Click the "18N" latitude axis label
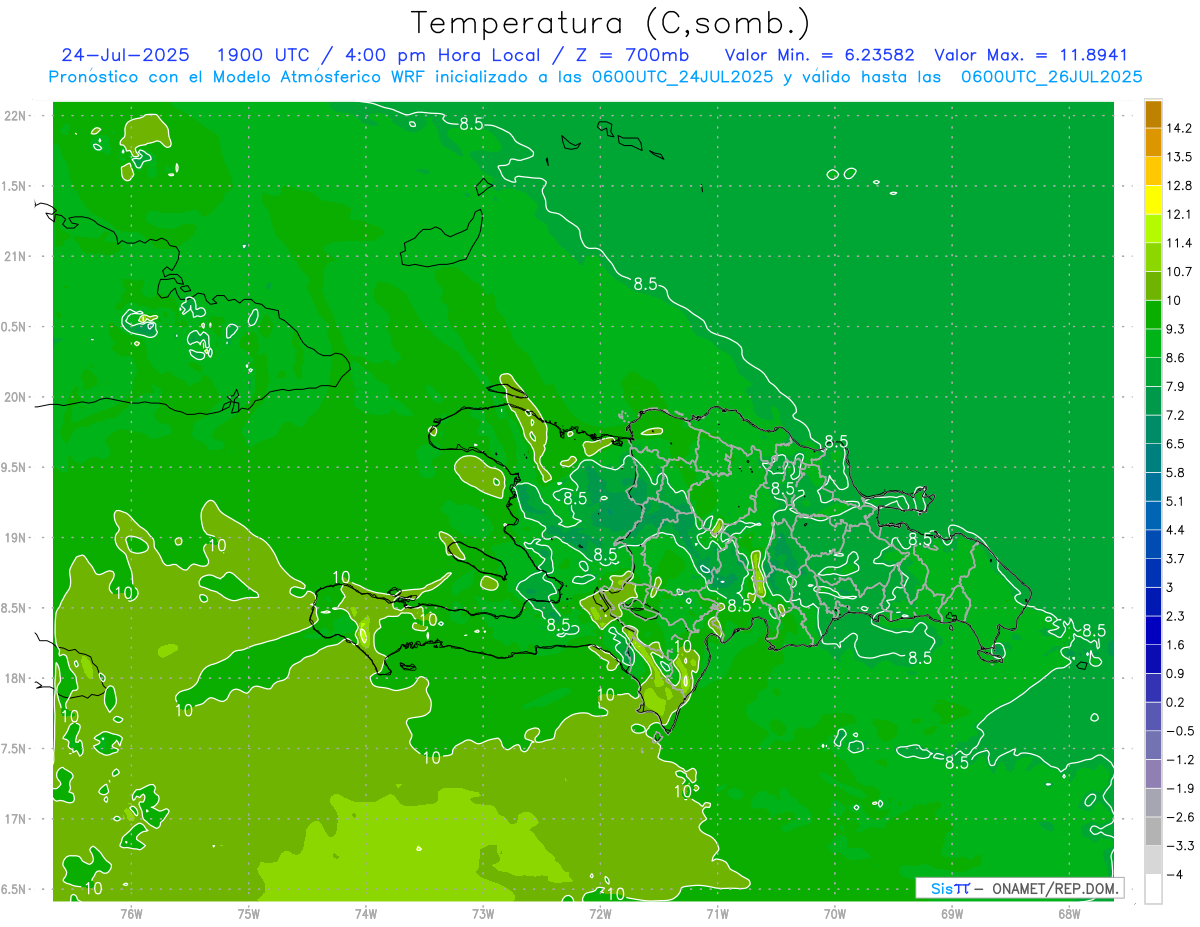1200x927 pixels. 15,679
